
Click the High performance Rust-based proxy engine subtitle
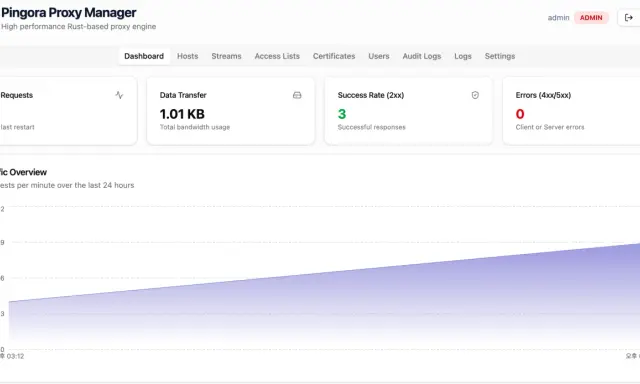(x=78, y=27)
